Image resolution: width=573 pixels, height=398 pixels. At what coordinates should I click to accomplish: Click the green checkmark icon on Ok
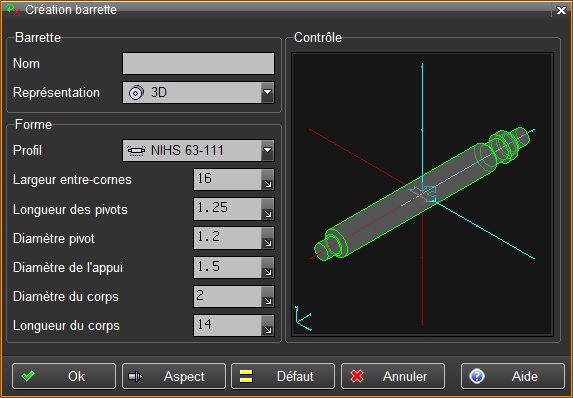28,376
